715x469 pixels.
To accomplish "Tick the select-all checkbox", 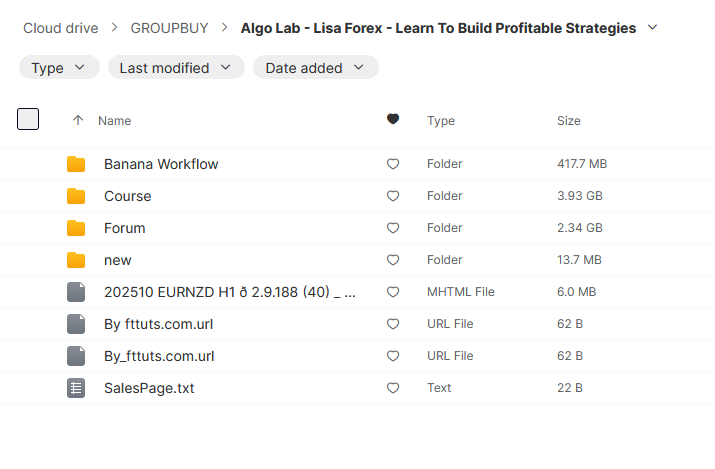I will [x=28, y=119].
